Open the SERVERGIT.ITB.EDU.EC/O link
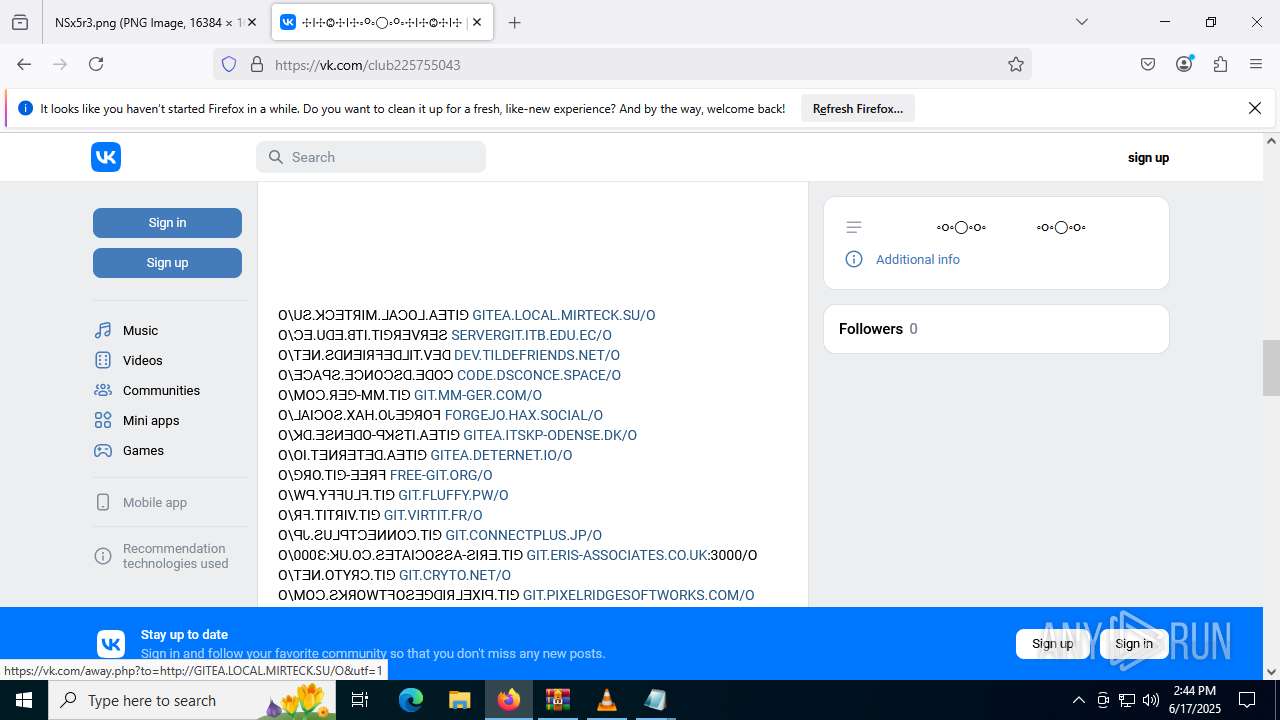 coord(531,335)
